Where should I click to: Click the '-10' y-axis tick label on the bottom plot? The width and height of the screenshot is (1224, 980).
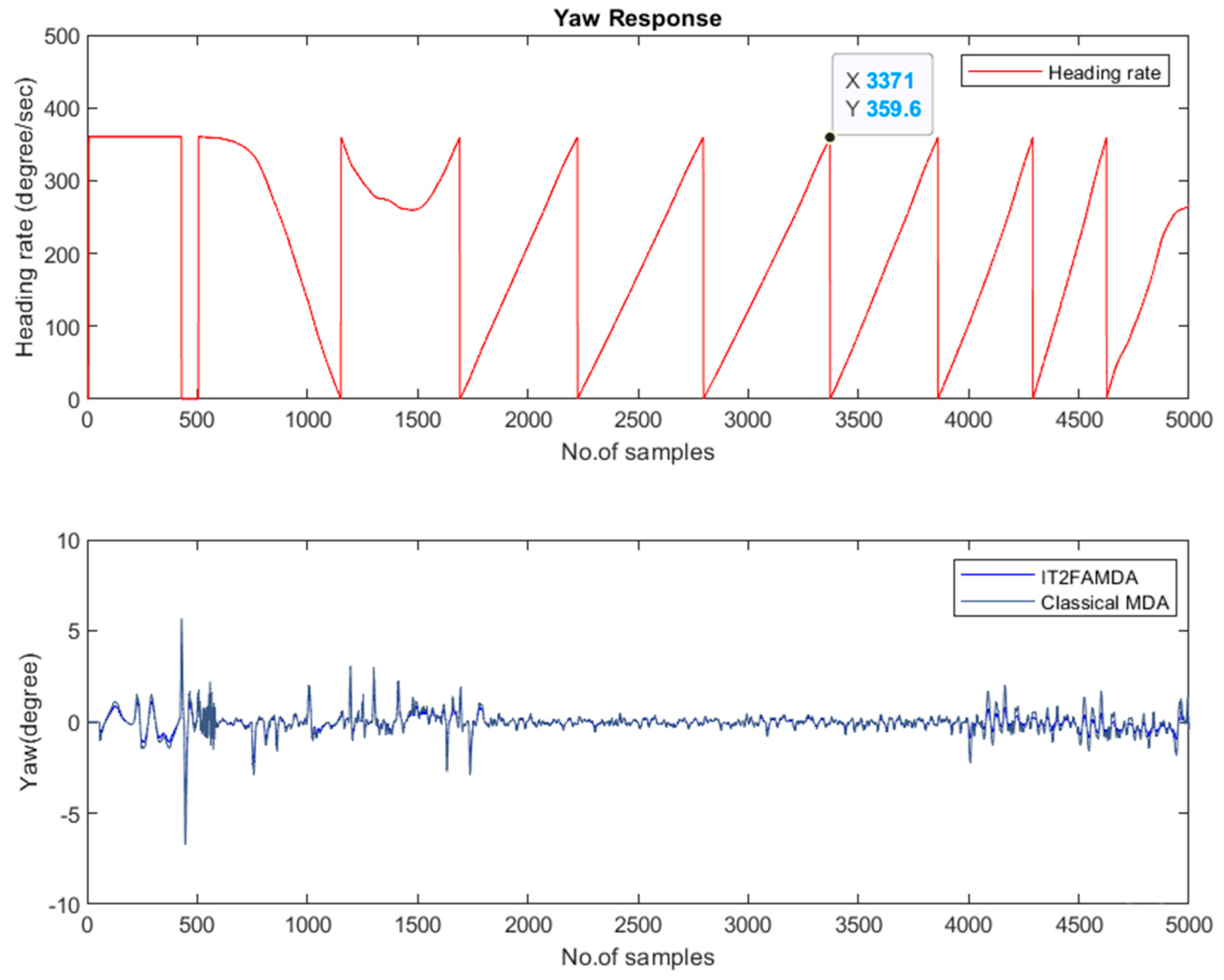64,905
